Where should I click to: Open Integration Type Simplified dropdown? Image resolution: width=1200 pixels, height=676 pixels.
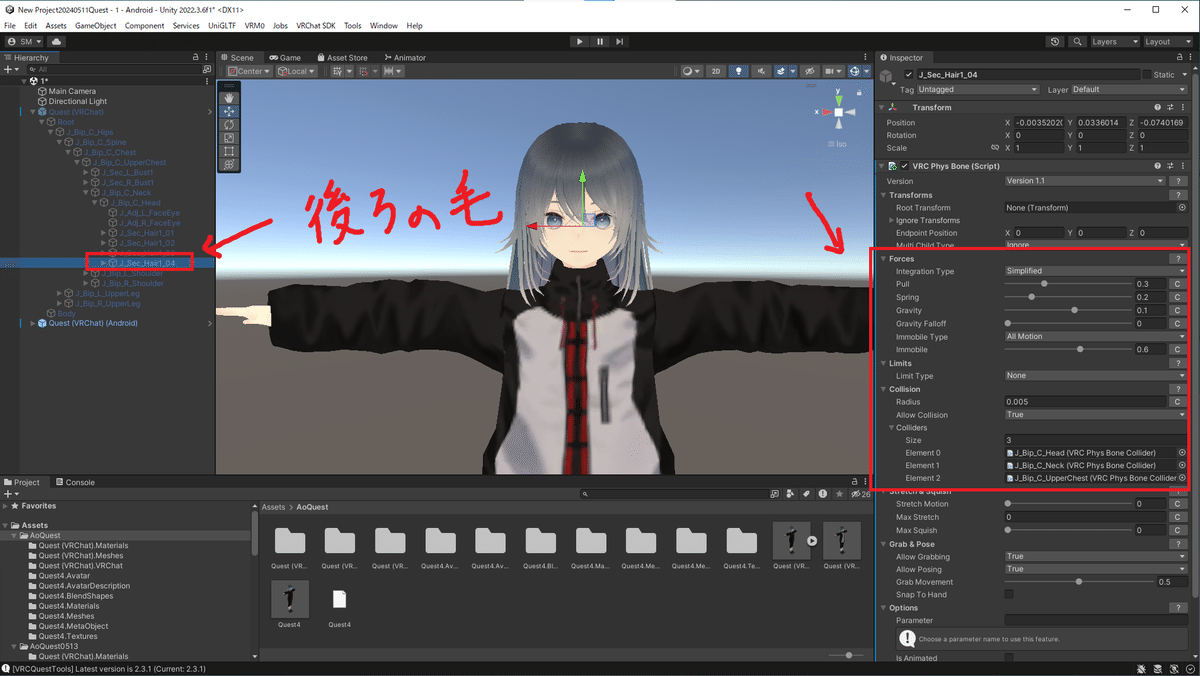[1095, 271]
